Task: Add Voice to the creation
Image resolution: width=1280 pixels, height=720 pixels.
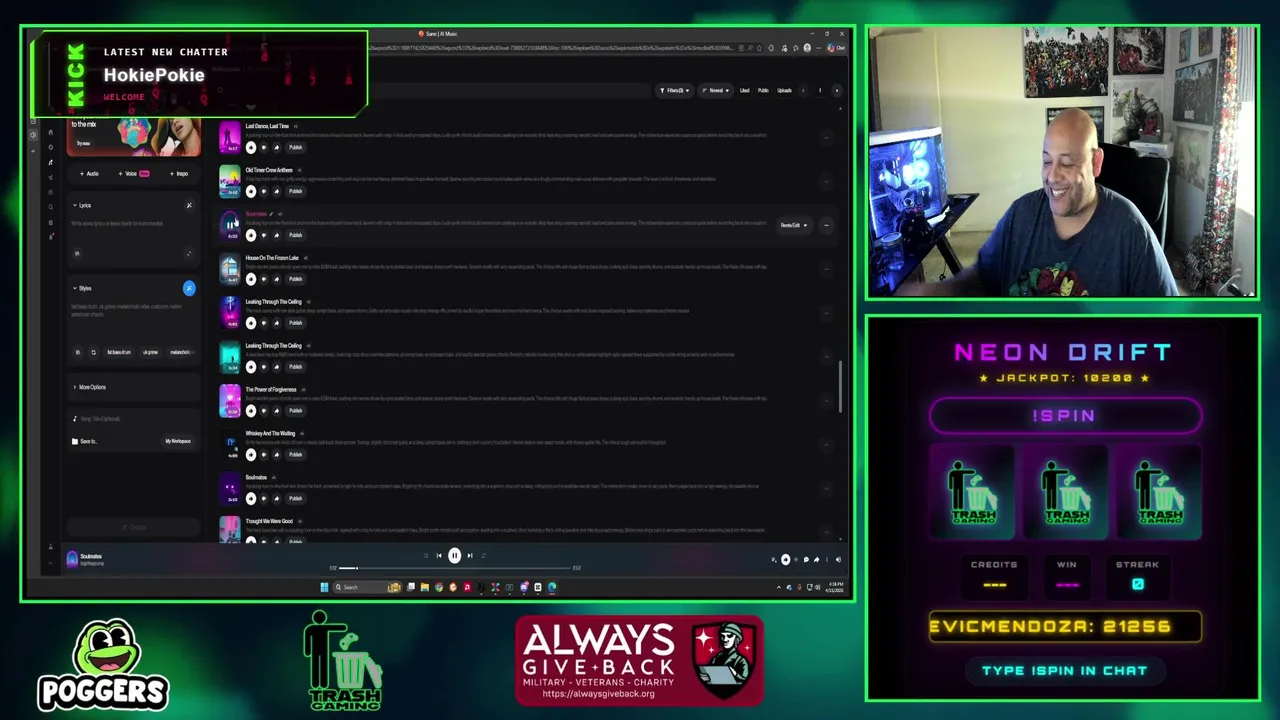Action: [133, 174]
